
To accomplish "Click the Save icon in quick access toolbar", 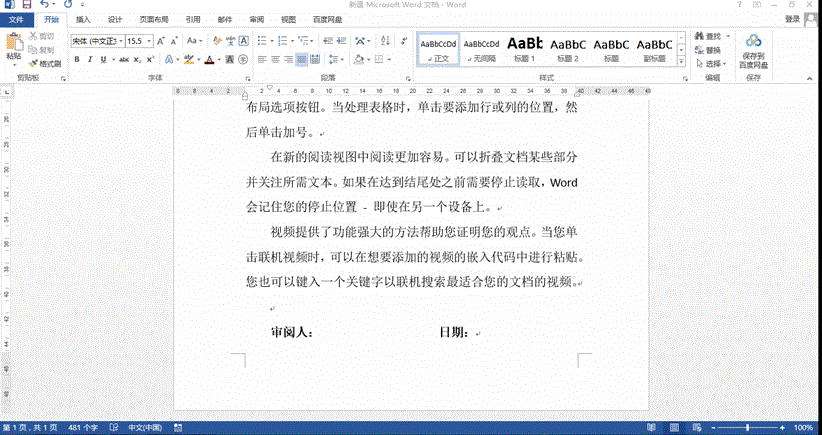I will pyautogui.click(x=25, y=5).
